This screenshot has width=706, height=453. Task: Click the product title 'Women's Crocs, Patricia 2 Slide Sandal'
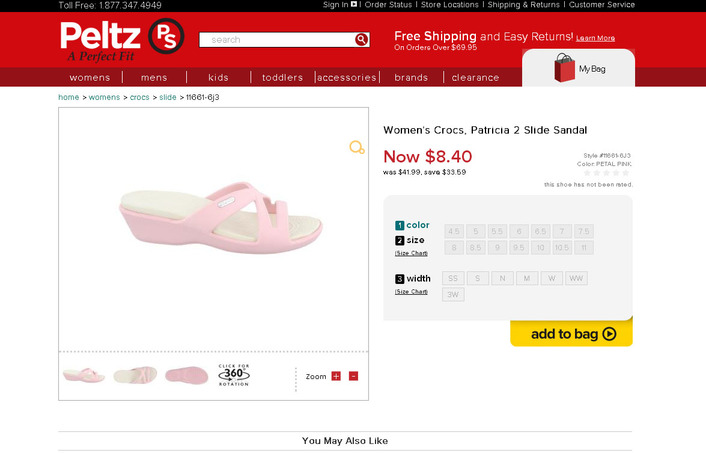click(x=485, y=130)
